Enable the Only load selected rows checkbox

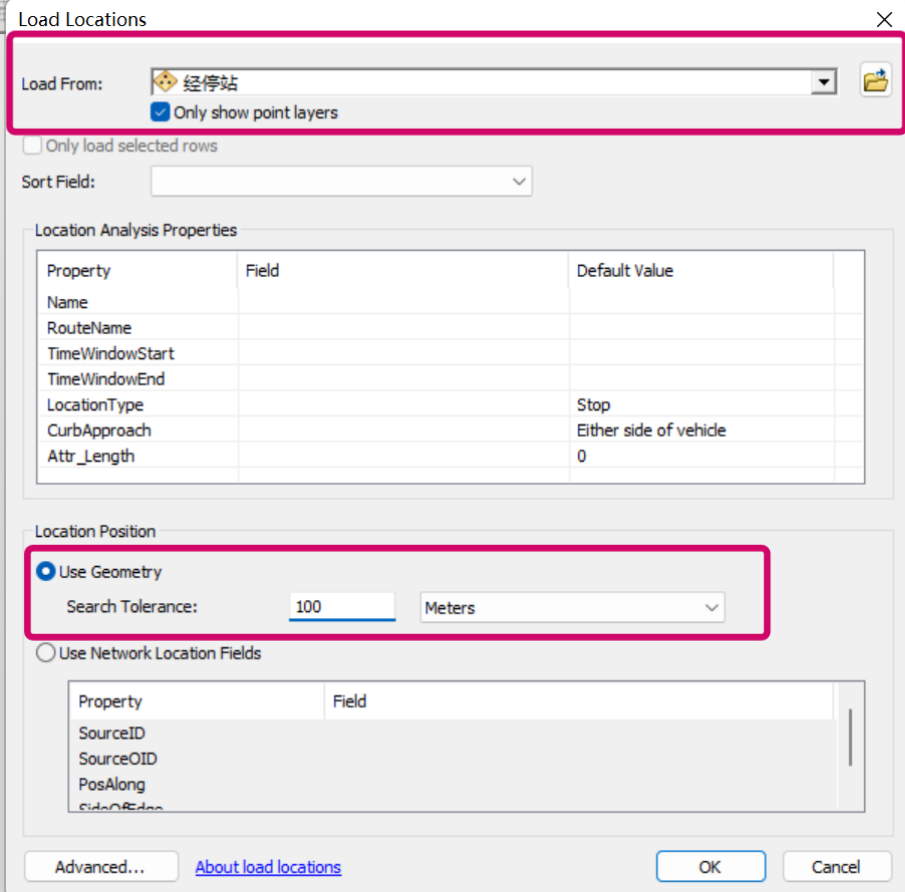point(32,144)
